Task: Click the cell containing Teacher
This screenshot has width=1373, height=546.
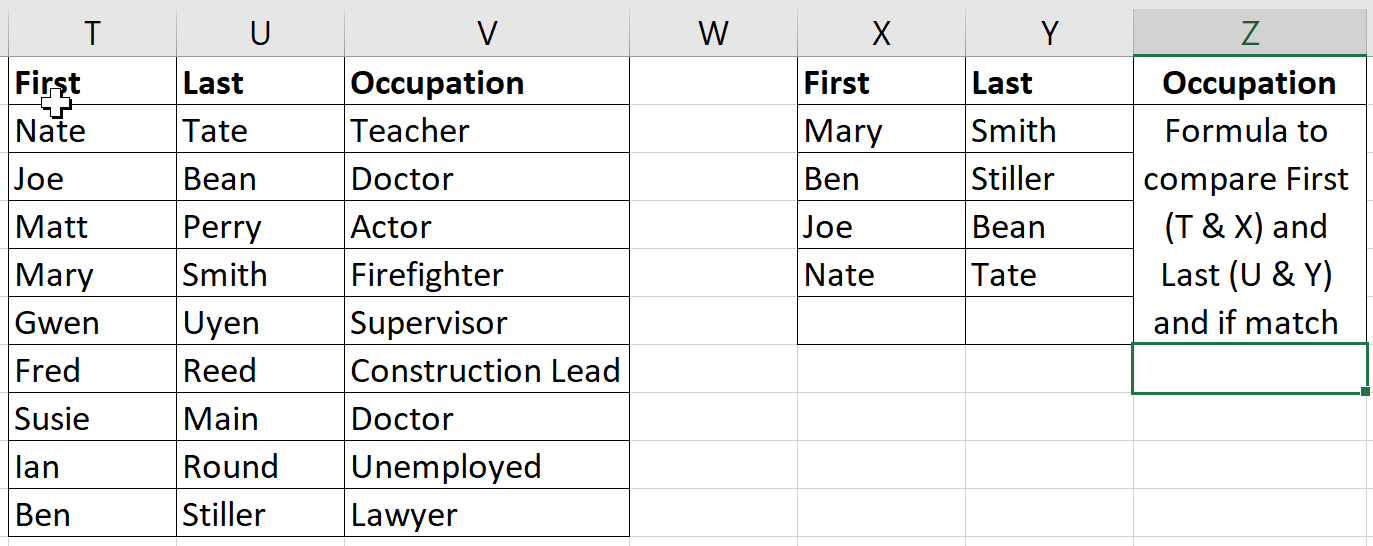Action: click(x=487, y=130)
